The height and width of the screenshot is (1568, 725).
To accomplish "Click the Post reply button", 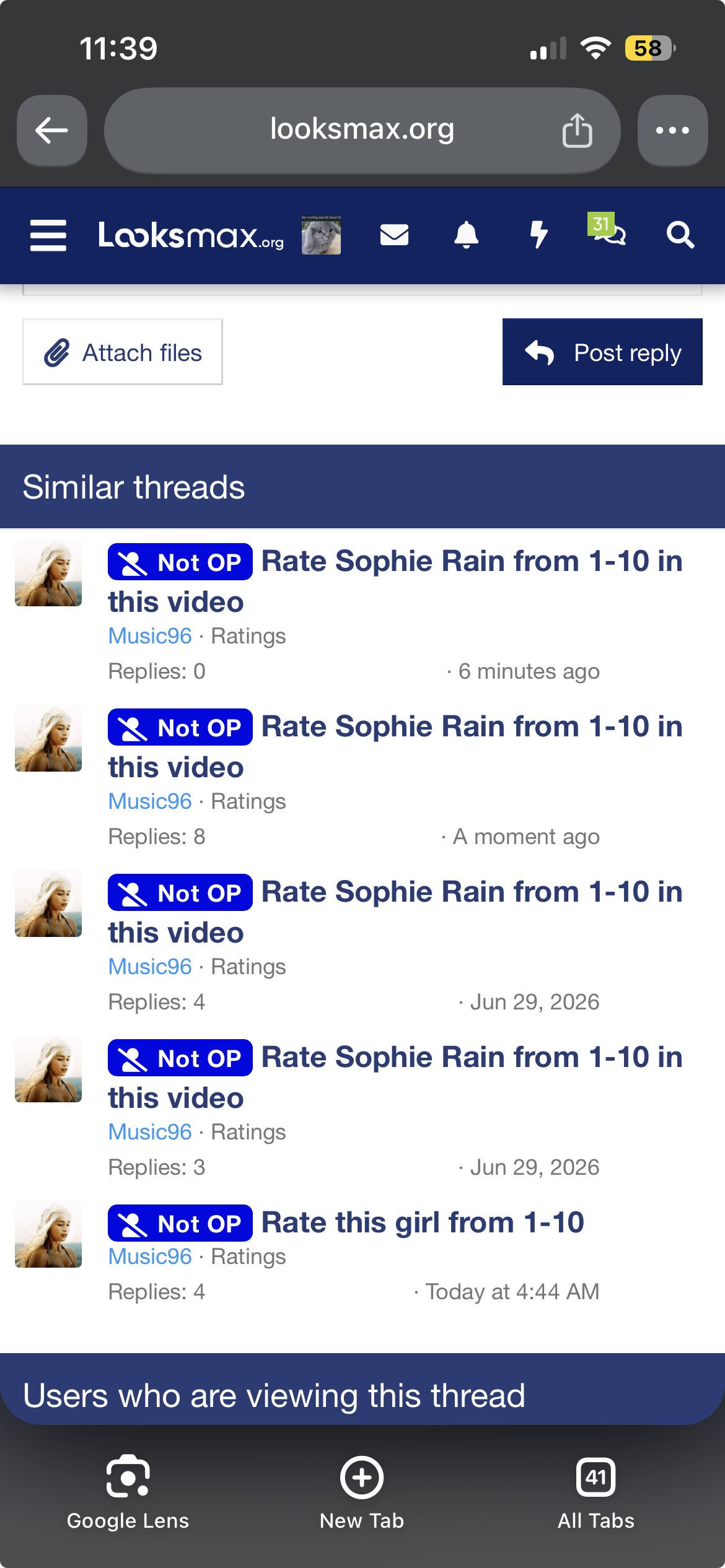I will tap(602, 352).
